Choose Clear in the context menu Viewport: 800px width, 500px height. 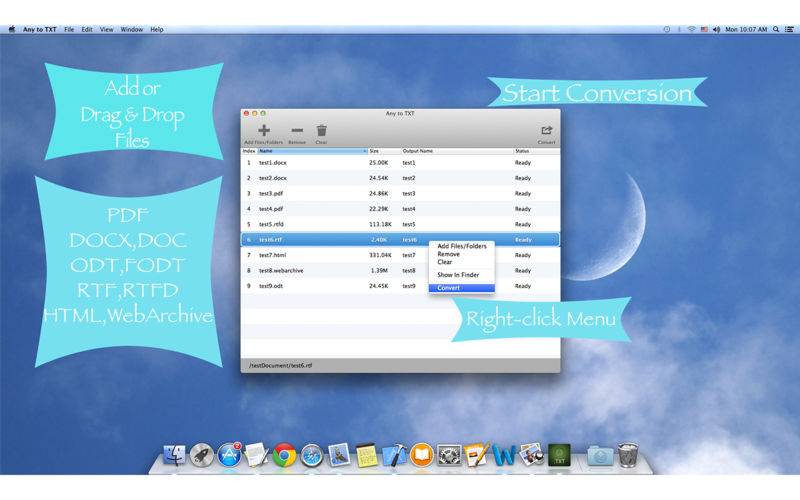click(x=462, y=262)
